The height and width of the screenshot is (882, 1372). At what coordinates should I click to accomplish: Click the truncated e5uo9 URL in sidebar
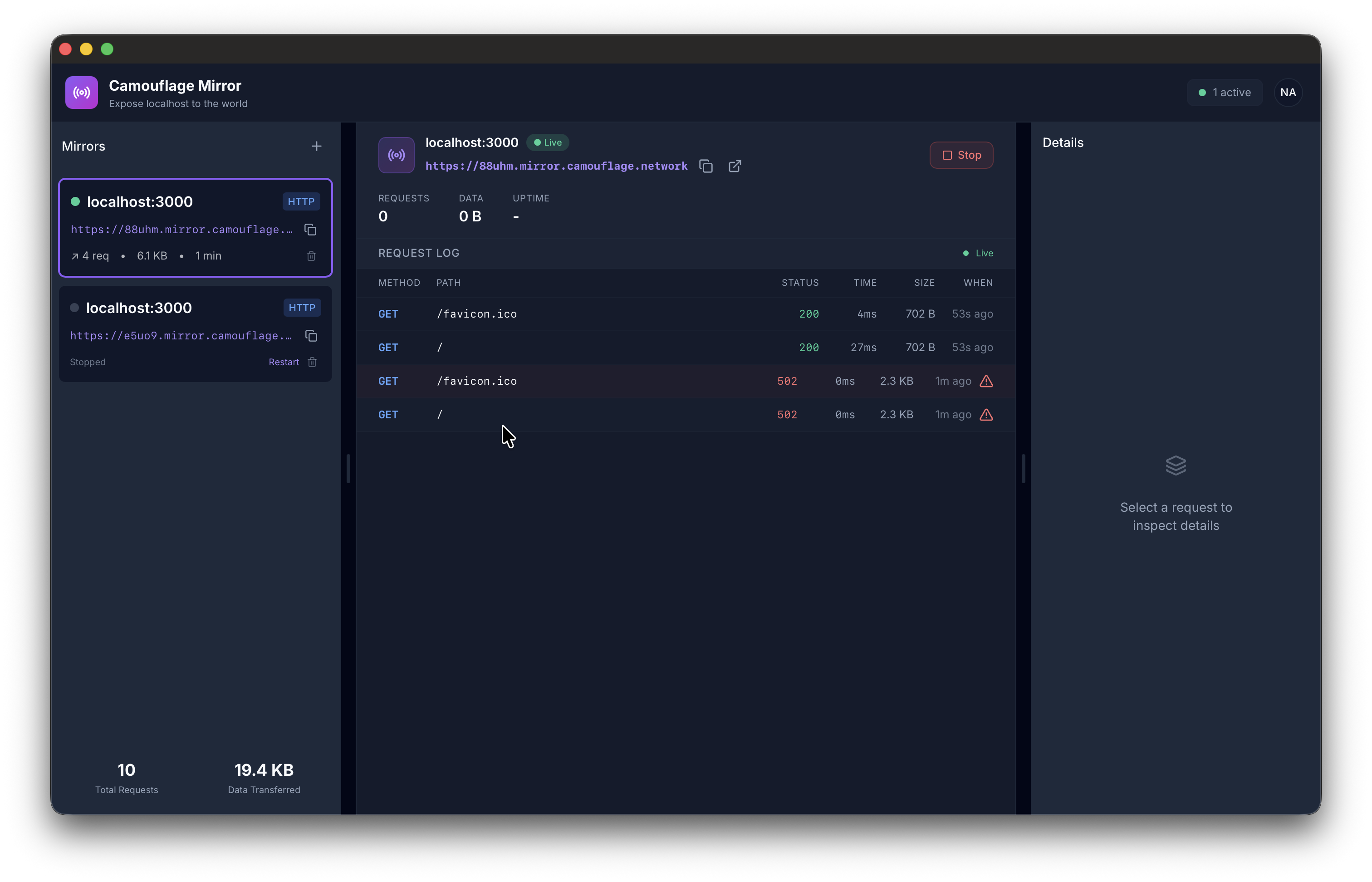pos(181,336)
